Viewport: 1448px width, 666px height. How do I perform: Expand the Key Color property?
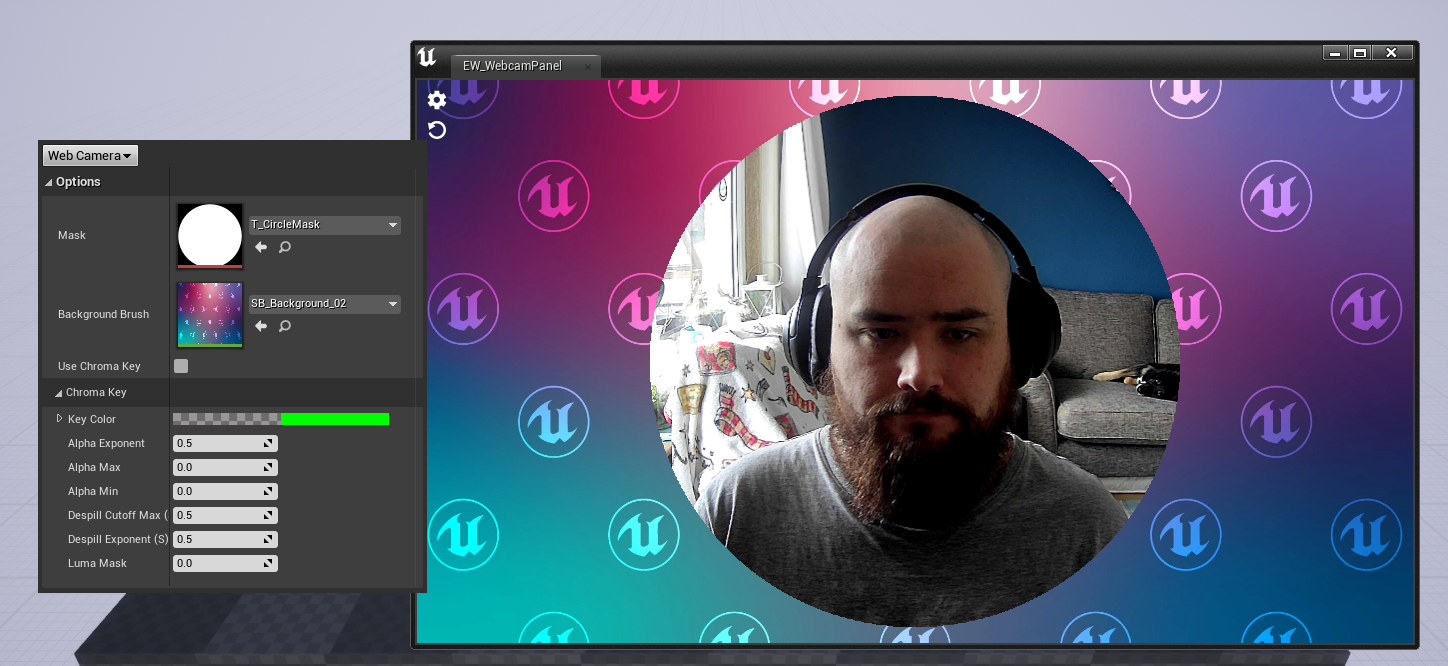point(59,419)
